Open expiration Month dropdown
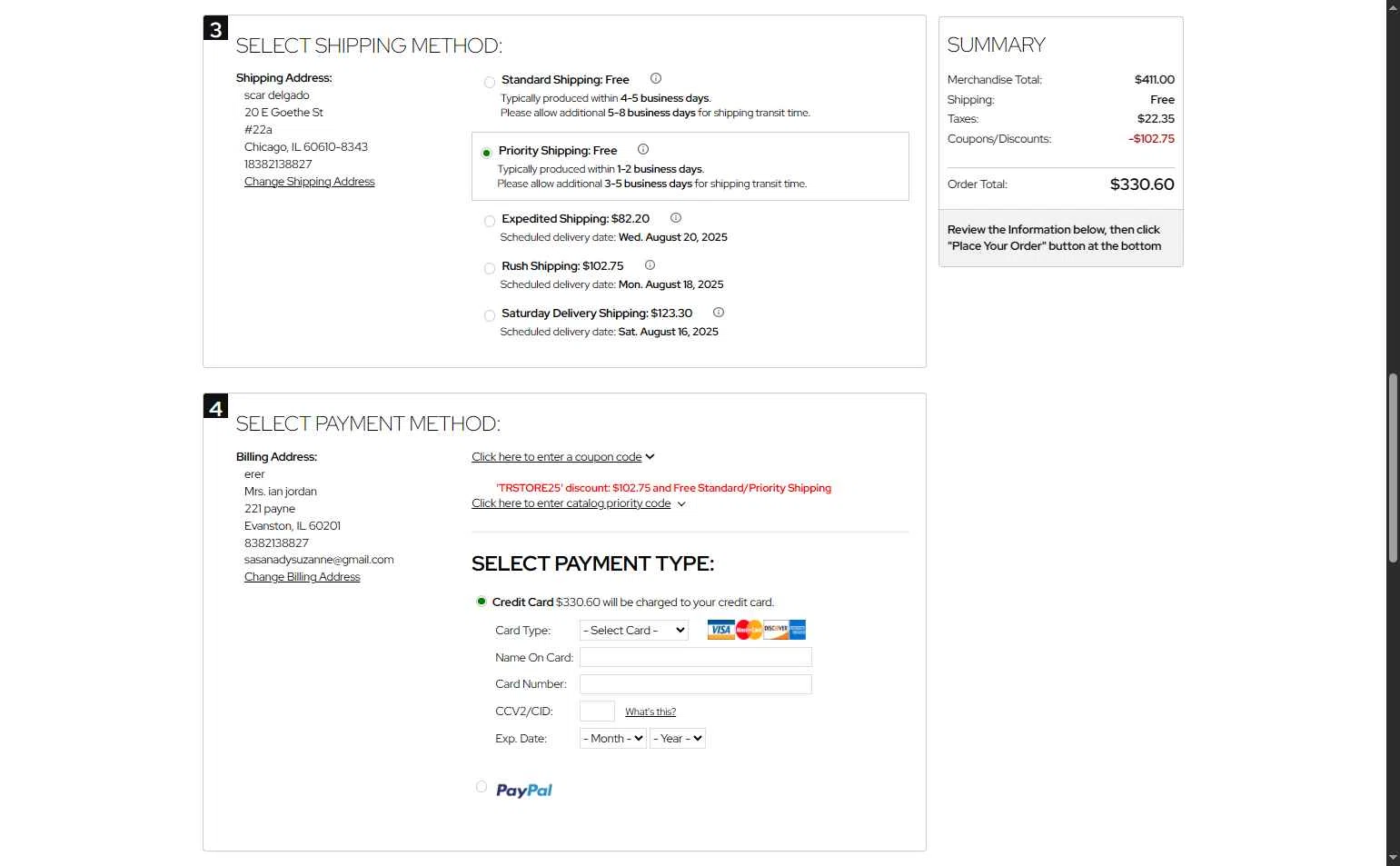 click(613, 739)
